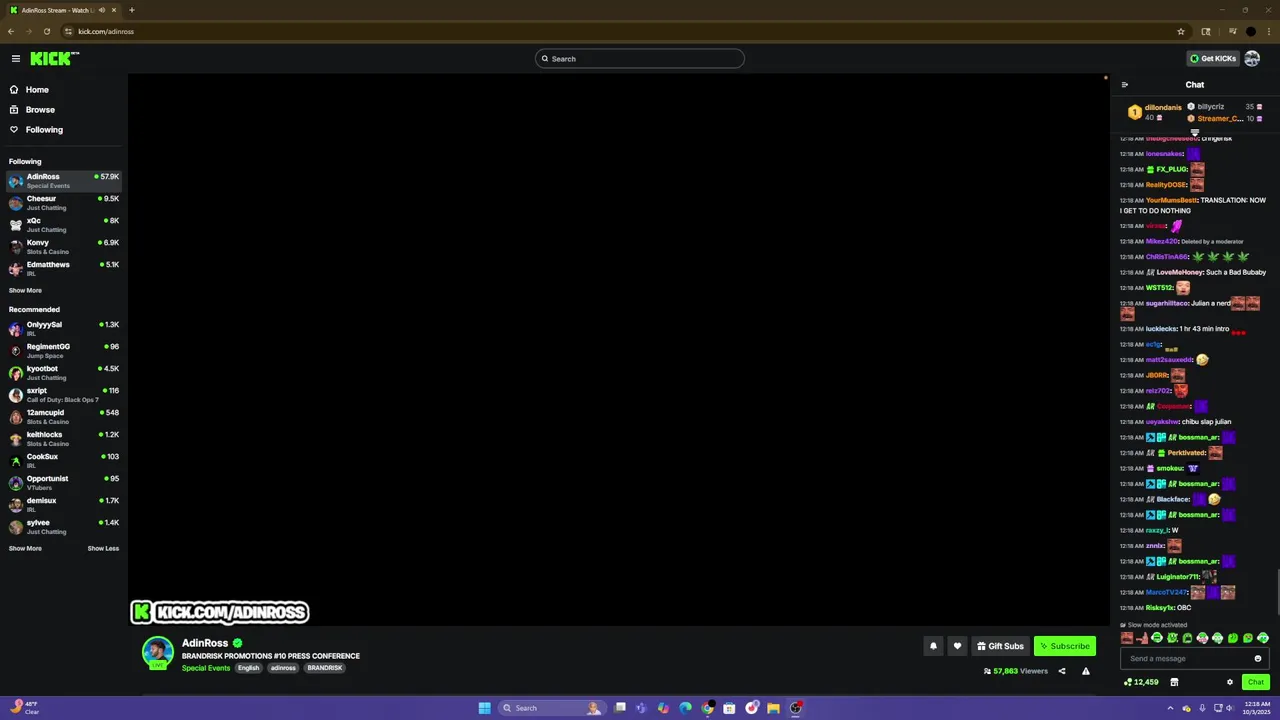Click the microphone icon in the system tray
Image resolution: width=1280 pixels, height=720 pixels.
(x=1202, y=708)
